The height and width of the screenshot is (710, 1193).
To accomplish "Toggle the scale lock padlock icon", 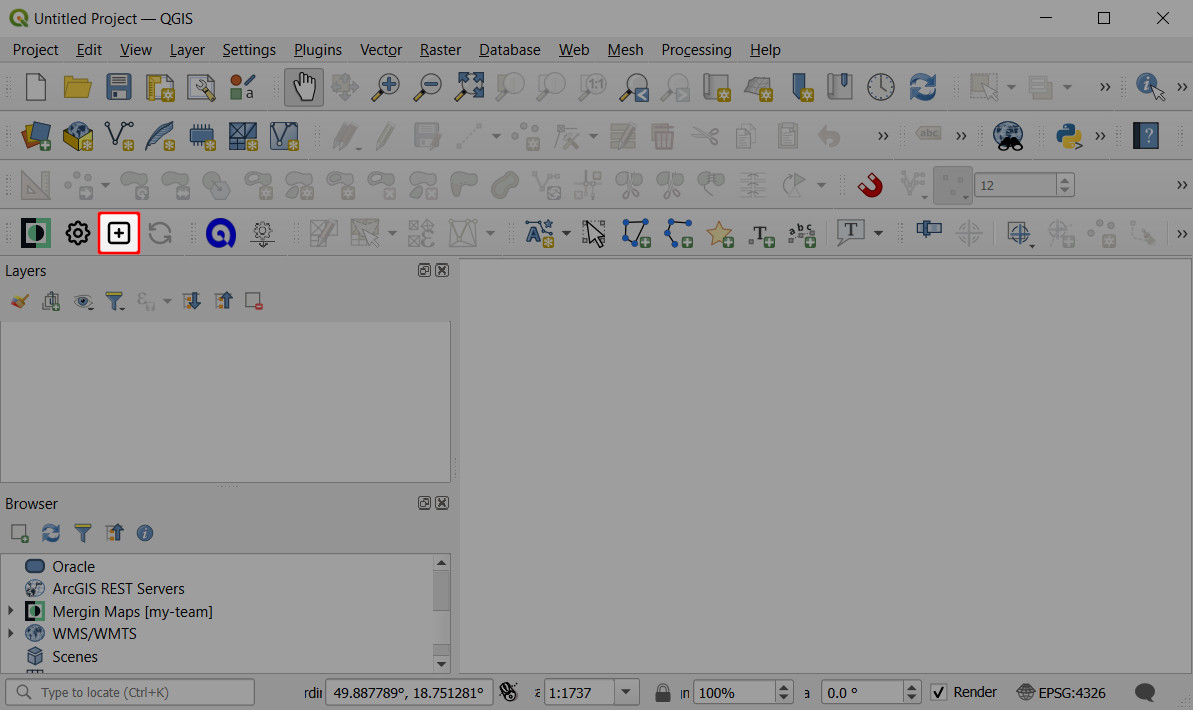I will [663, 692].
